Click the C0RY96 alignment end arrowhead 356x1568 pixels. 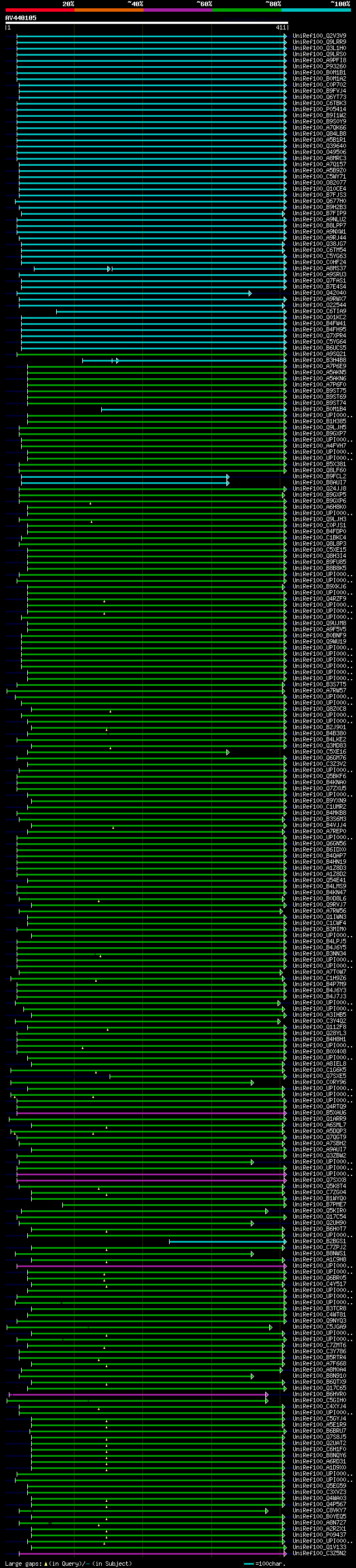[x=252, y=1083]
